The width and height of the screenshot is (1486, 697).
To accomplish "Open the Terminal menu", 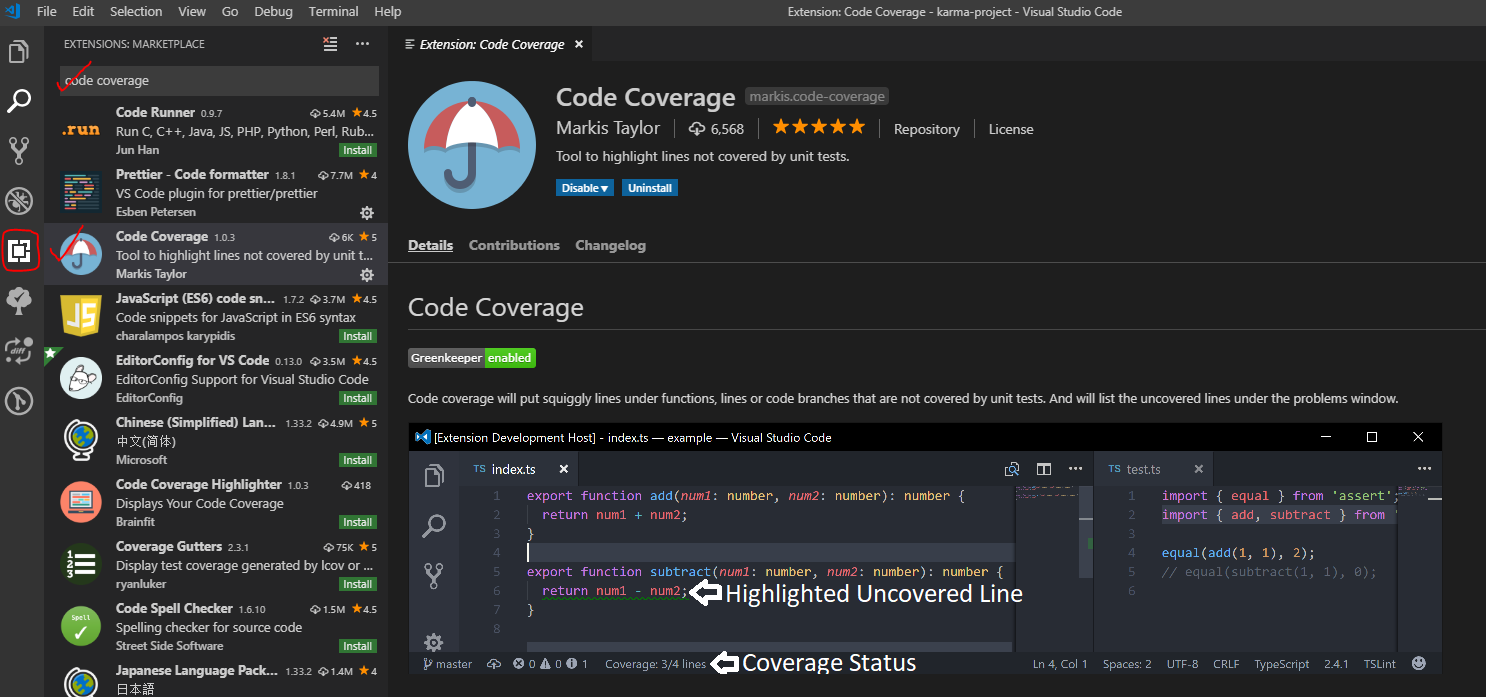I will (334, 12).
